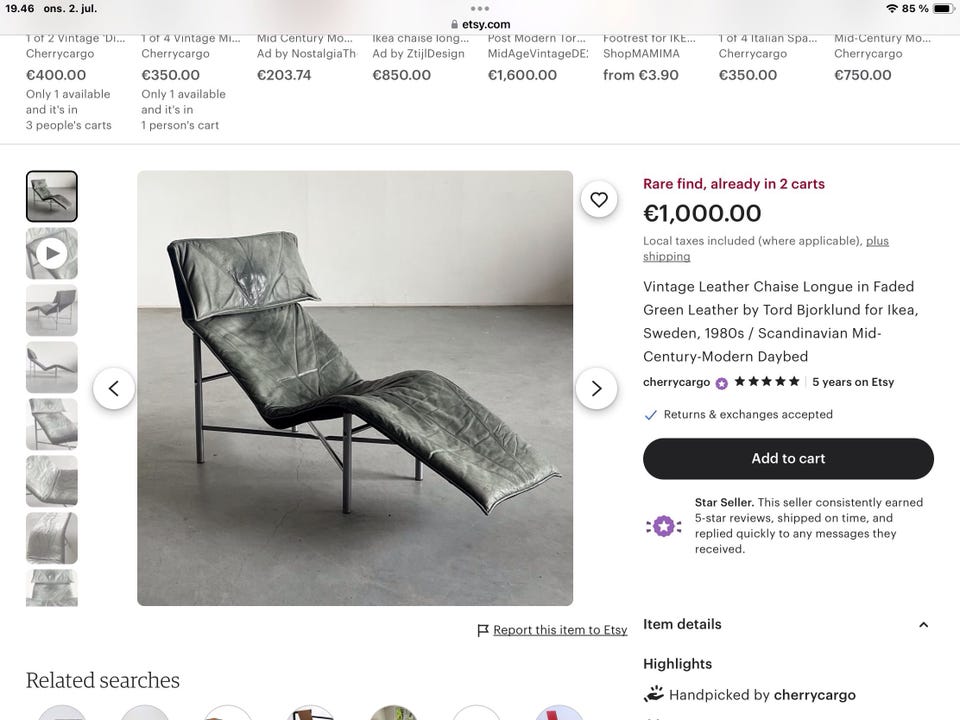Image resolution: width=960 pixels, height=720 pixels.
Task: Click the Safari three-dot menu at top
Action: tap(480, 8)
